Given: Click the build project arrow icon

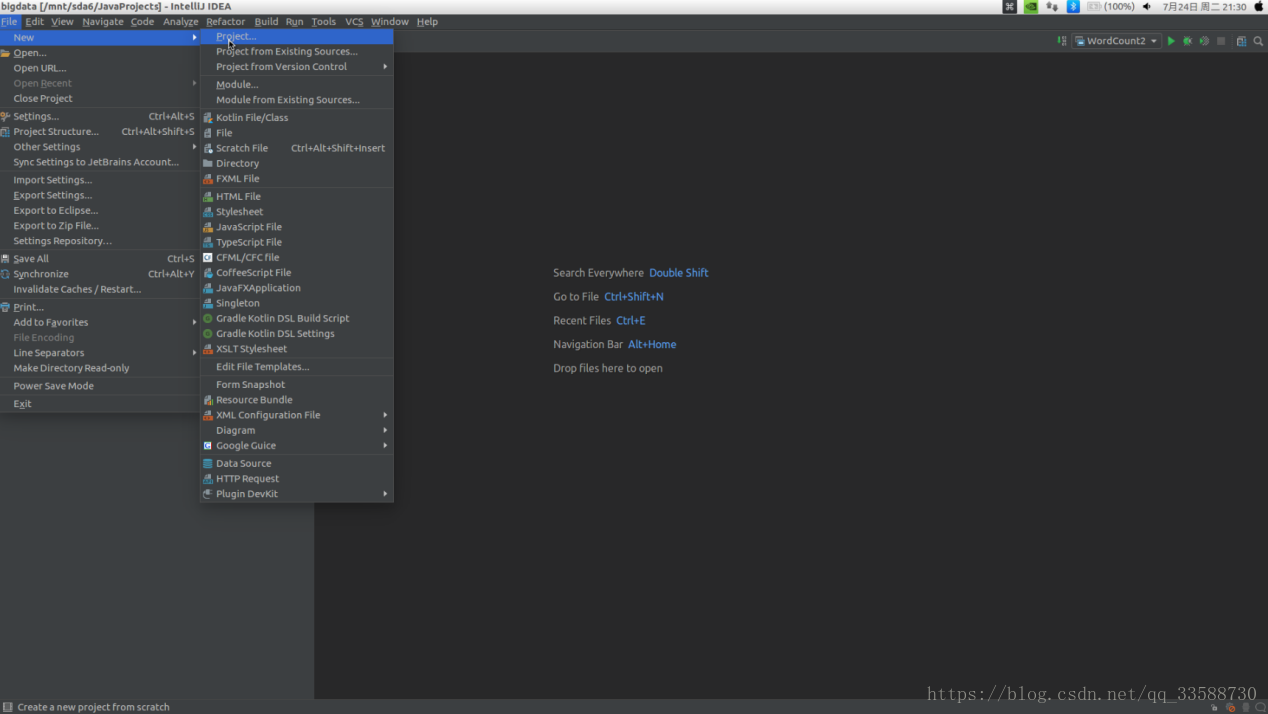Looking at the screenshot, I should click(1061, 41).
